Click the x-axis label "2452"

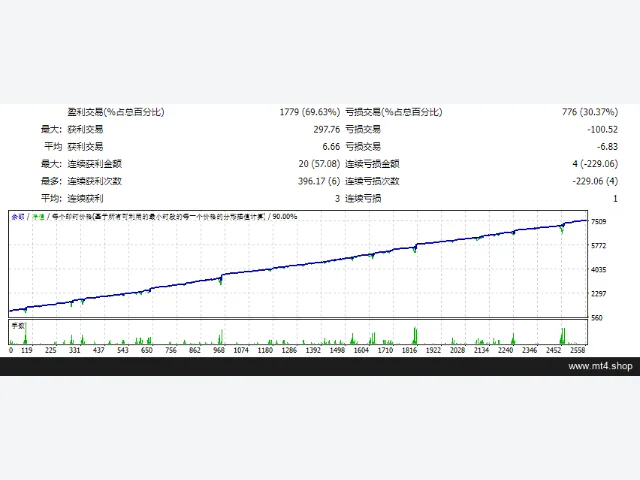click(x=554, y=350)
